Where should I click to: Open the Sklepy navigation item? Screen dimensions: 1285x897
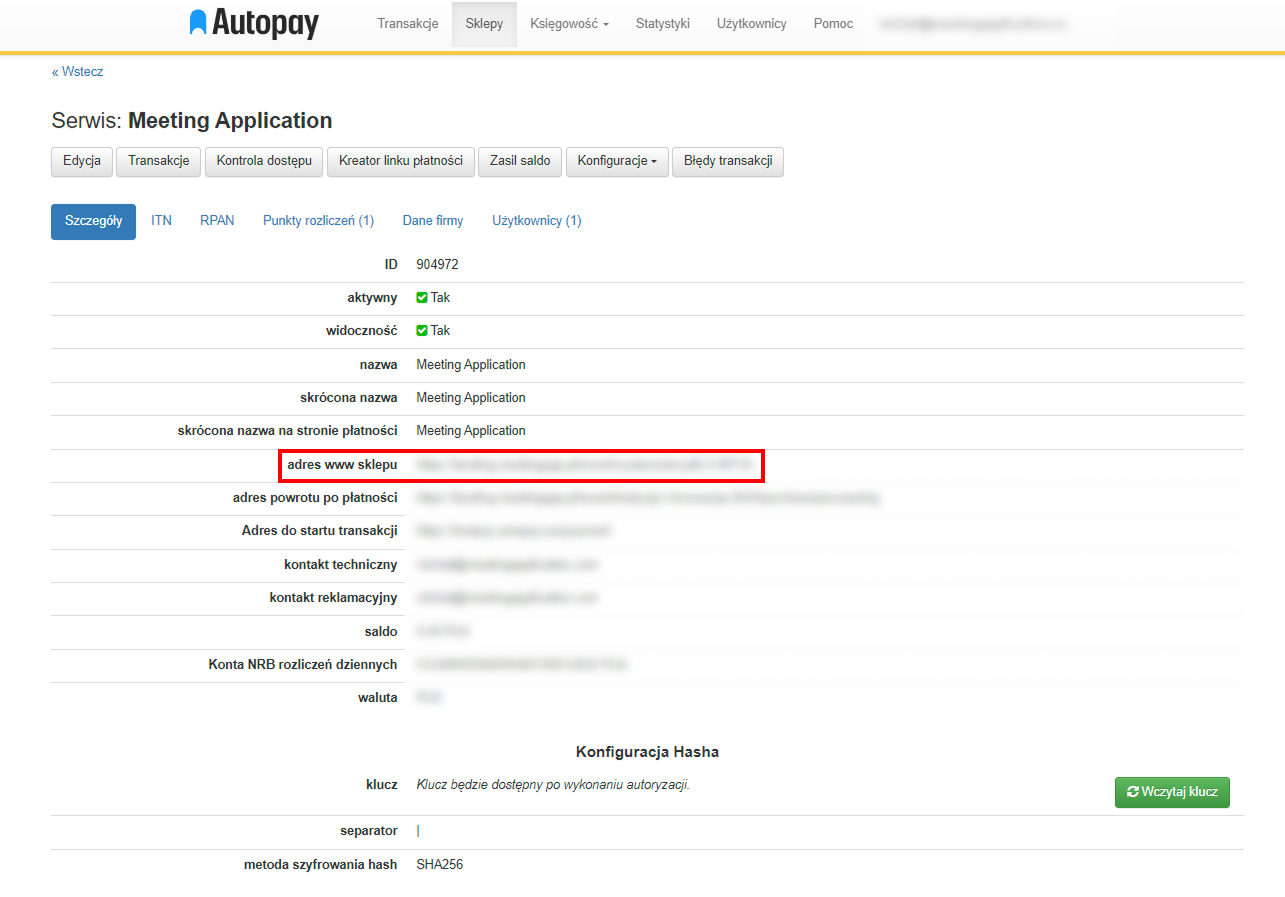(x=484, y=24)
